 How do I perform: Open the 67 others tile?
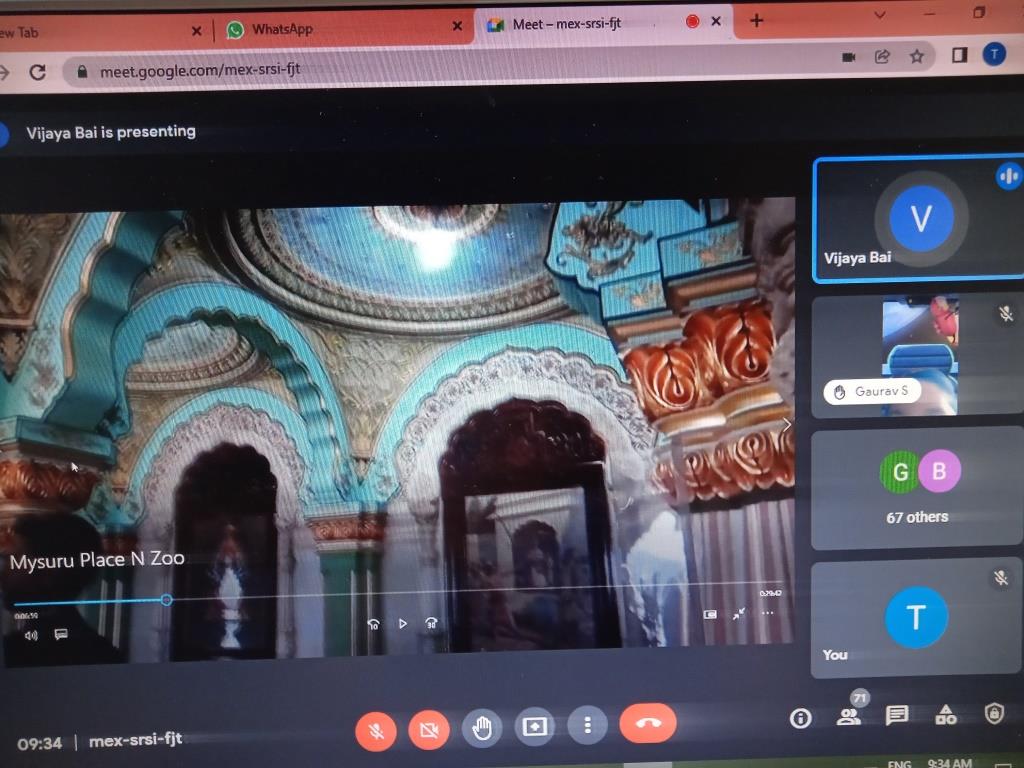click(x=917, y=488)
